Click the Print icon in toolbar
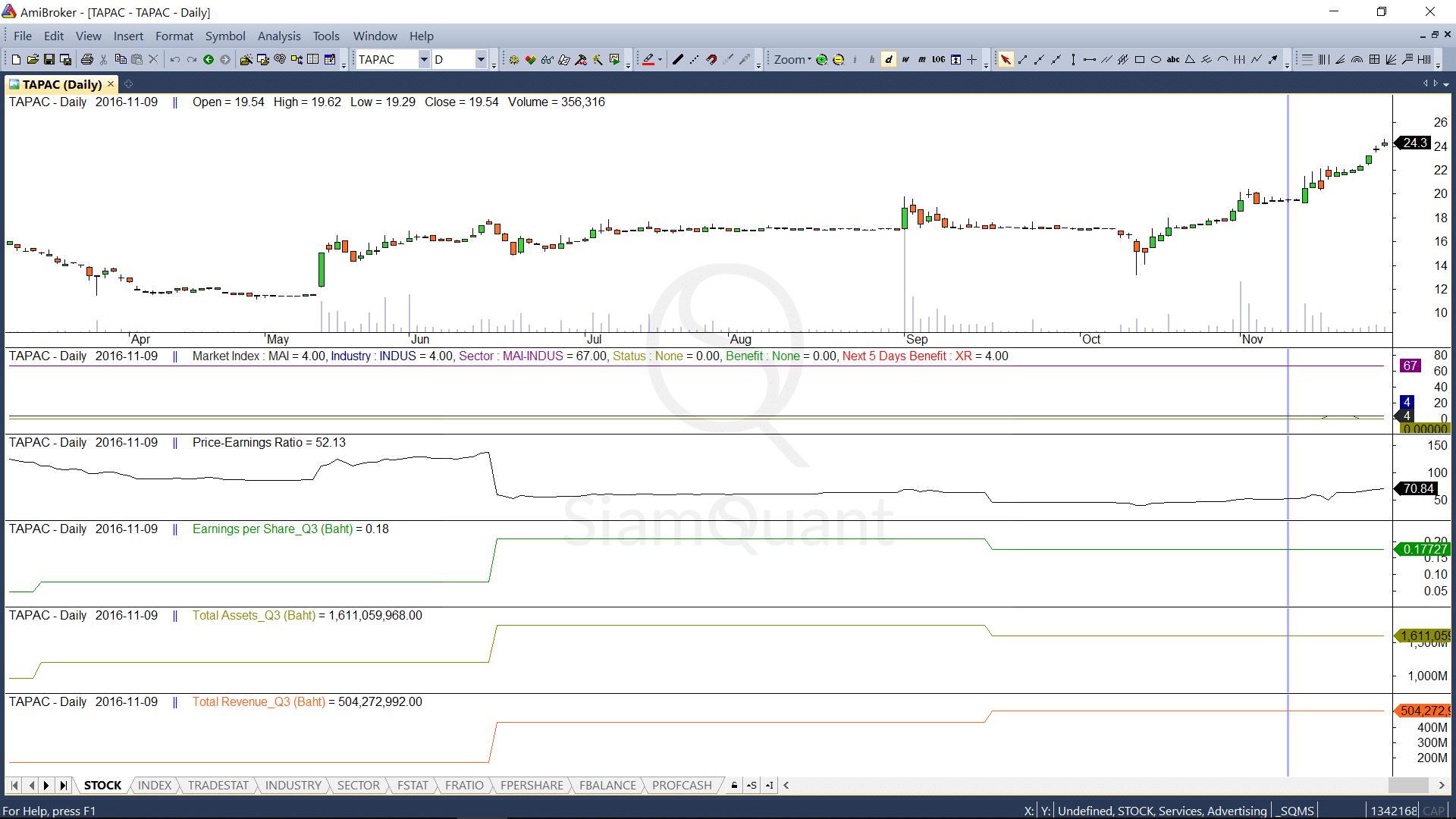The width and height of the screenshot is (1456, 819). point(87,59)
